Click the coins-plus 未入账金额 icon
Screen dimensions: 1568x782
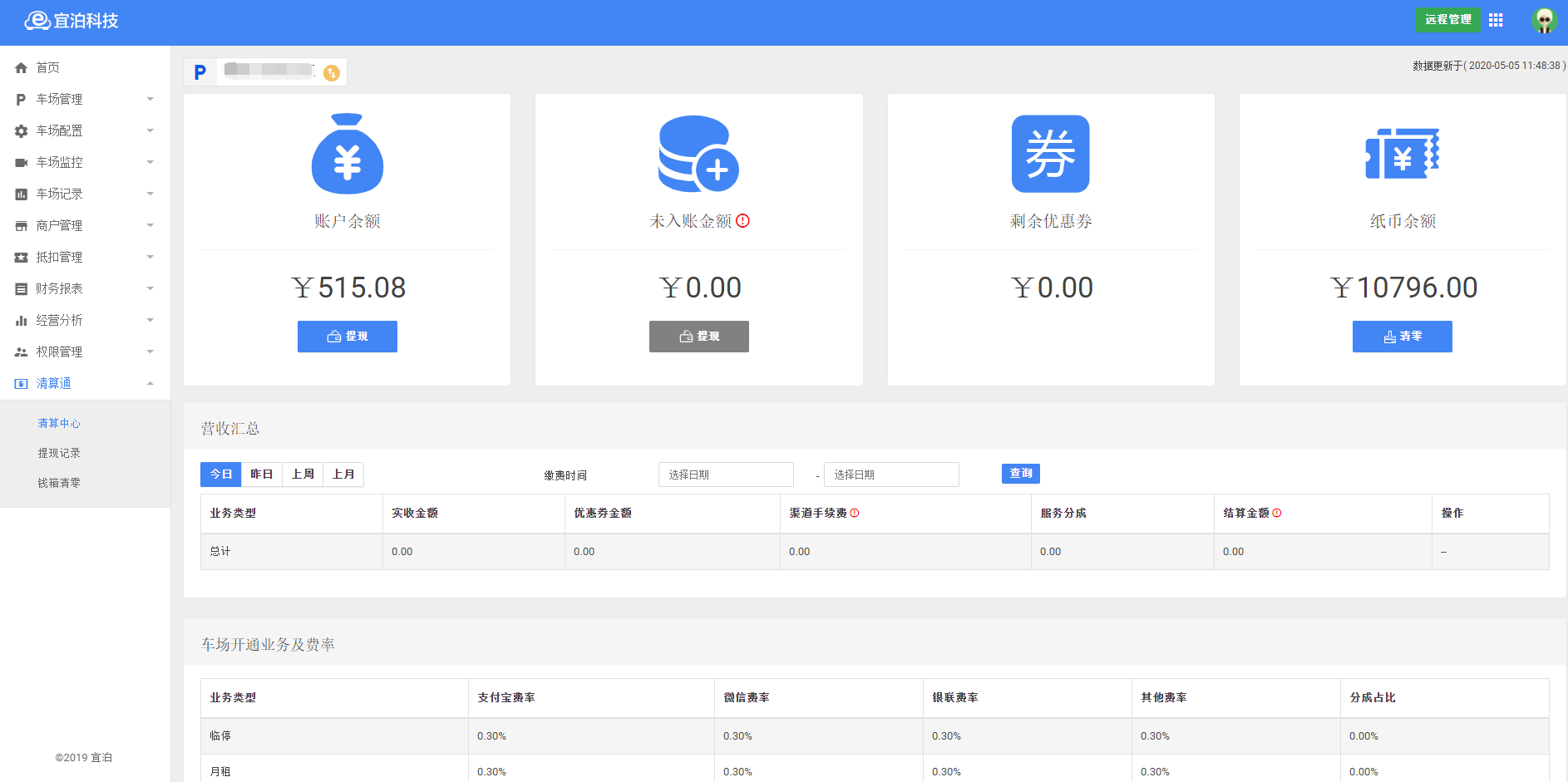point(698,154)
